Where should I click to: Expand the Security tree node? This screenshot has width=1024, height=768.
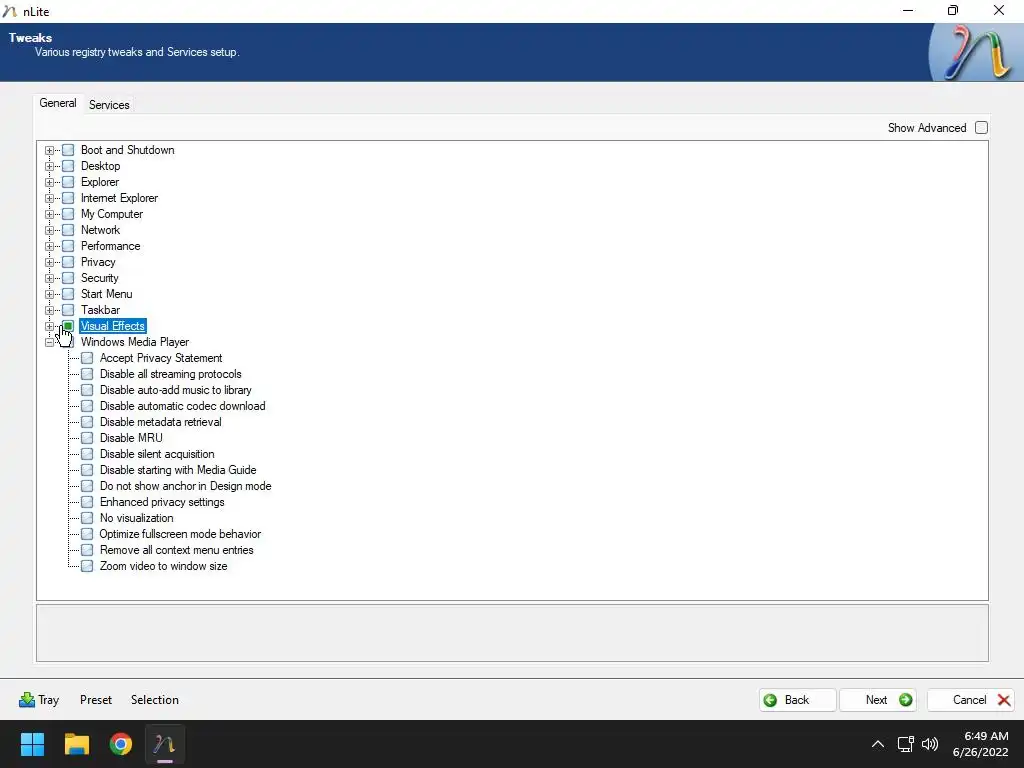coord(50,278)
